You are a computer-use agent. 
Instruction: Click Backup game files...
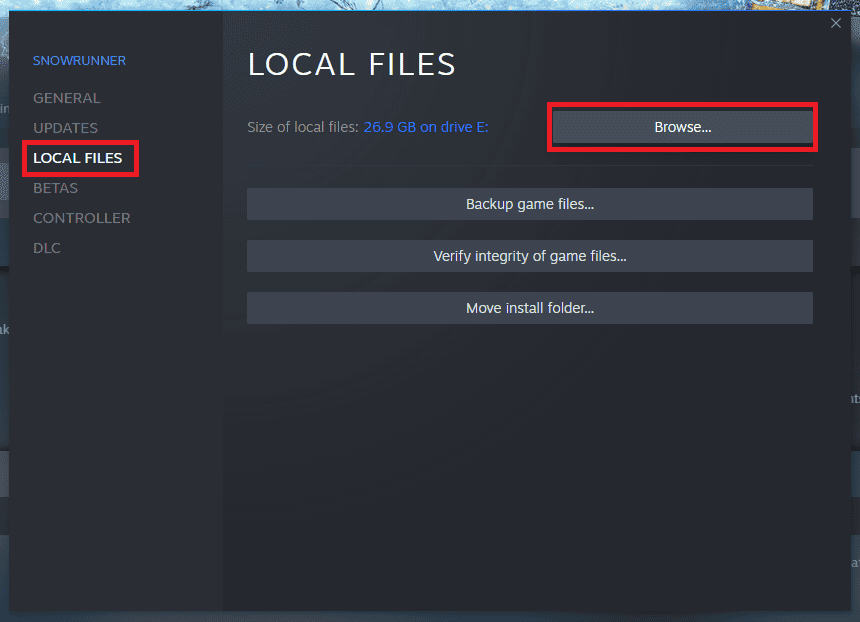point(530,204)
